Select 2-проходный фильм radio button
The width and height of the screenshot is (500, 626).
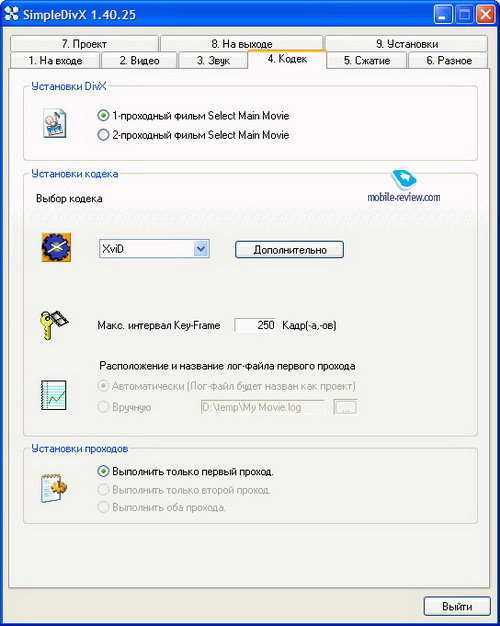tap(103, 135)
